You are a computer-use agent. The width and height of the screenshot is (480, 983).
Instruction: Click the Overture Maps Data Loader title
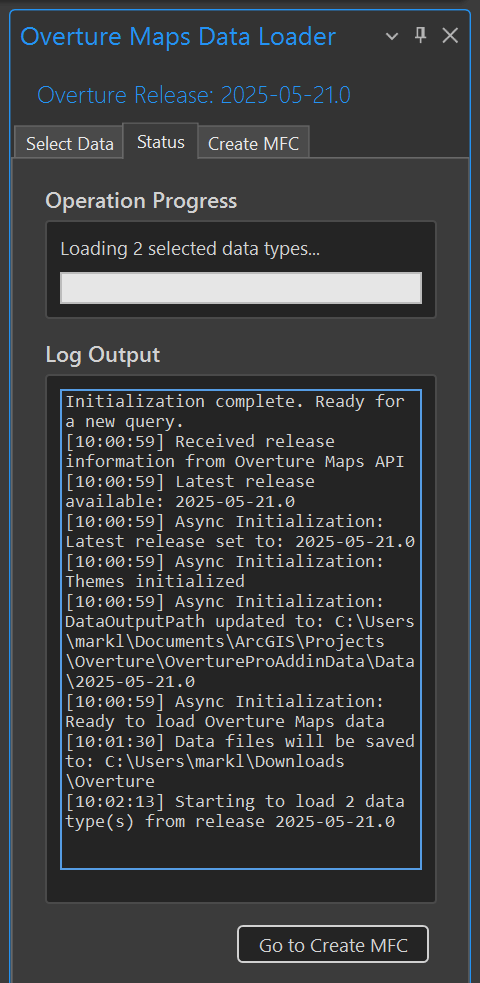pyautogui.click(x=178, y=36)
